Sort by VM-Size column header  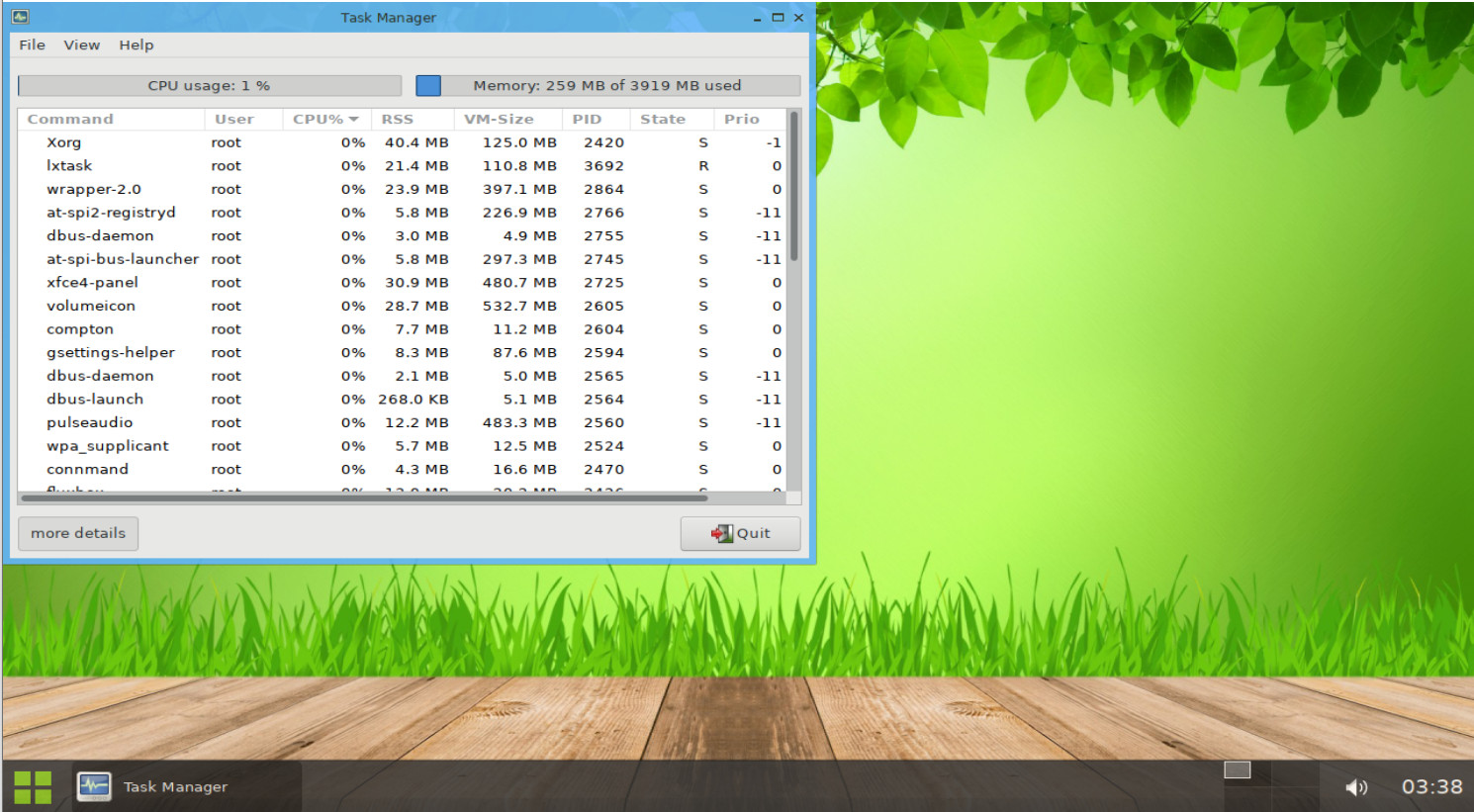[x=508, y=119]
